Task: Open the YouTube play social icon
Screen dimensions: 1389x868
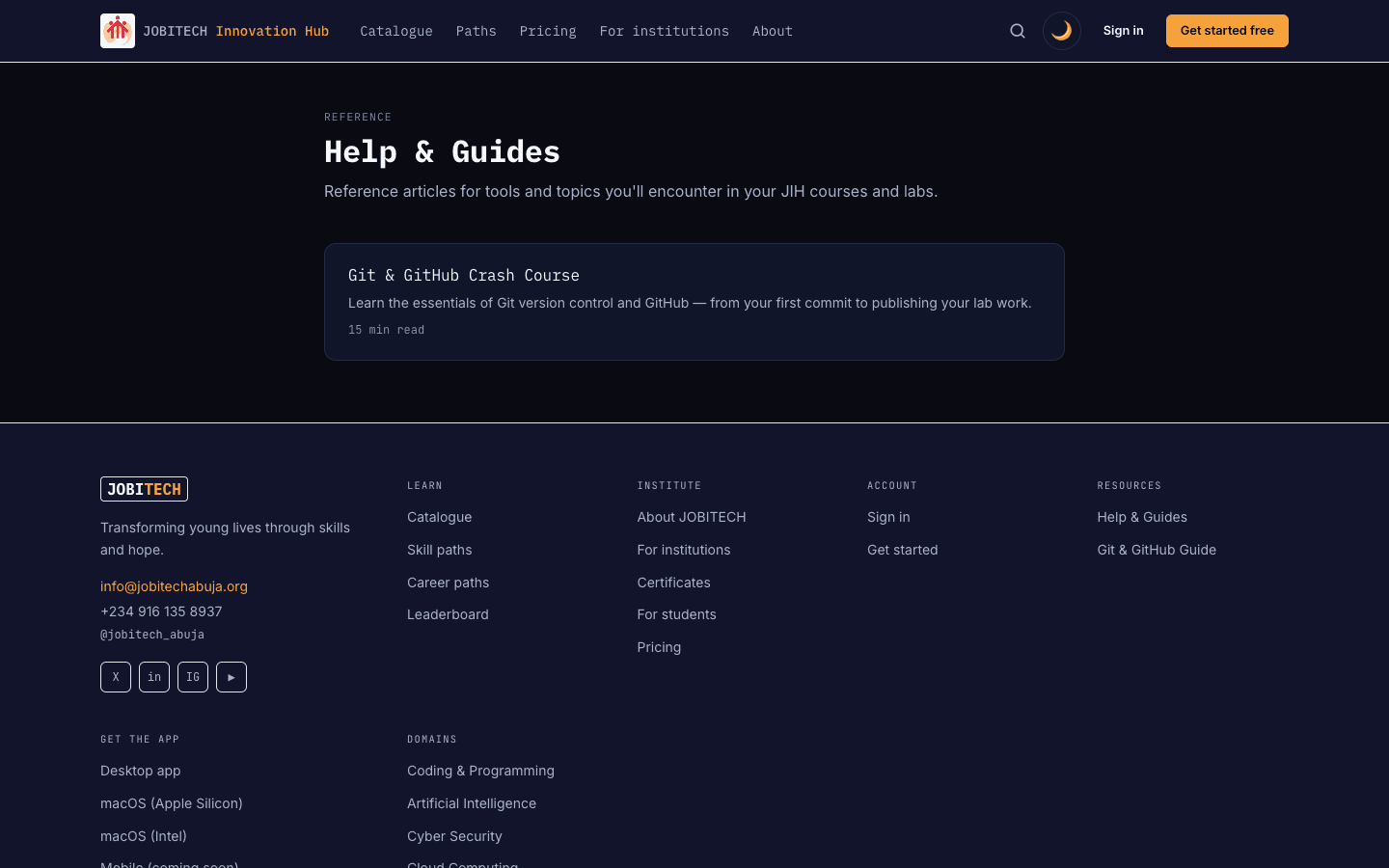Action: (x=231, y=677)
